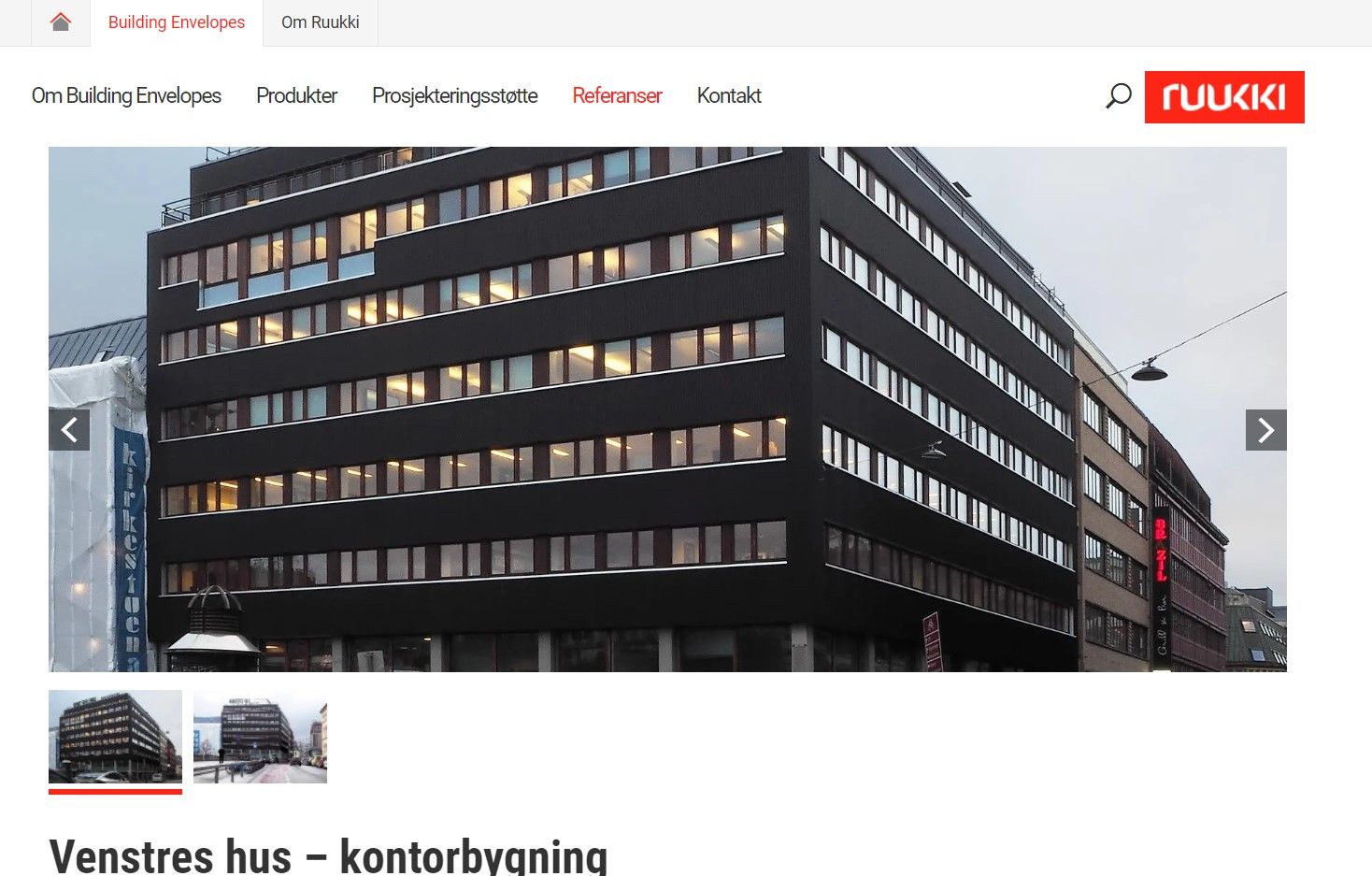Show previous slide with left arrow
Image resolution: width=1372 pixels, height=876 pixels.
tap(69, 430)
